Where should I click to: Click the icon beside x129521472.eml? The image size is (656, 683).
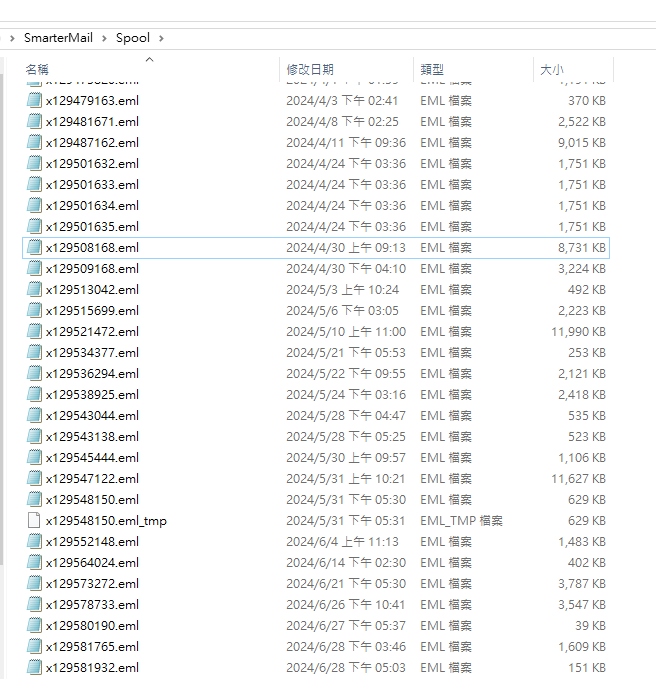coord(34,331)
